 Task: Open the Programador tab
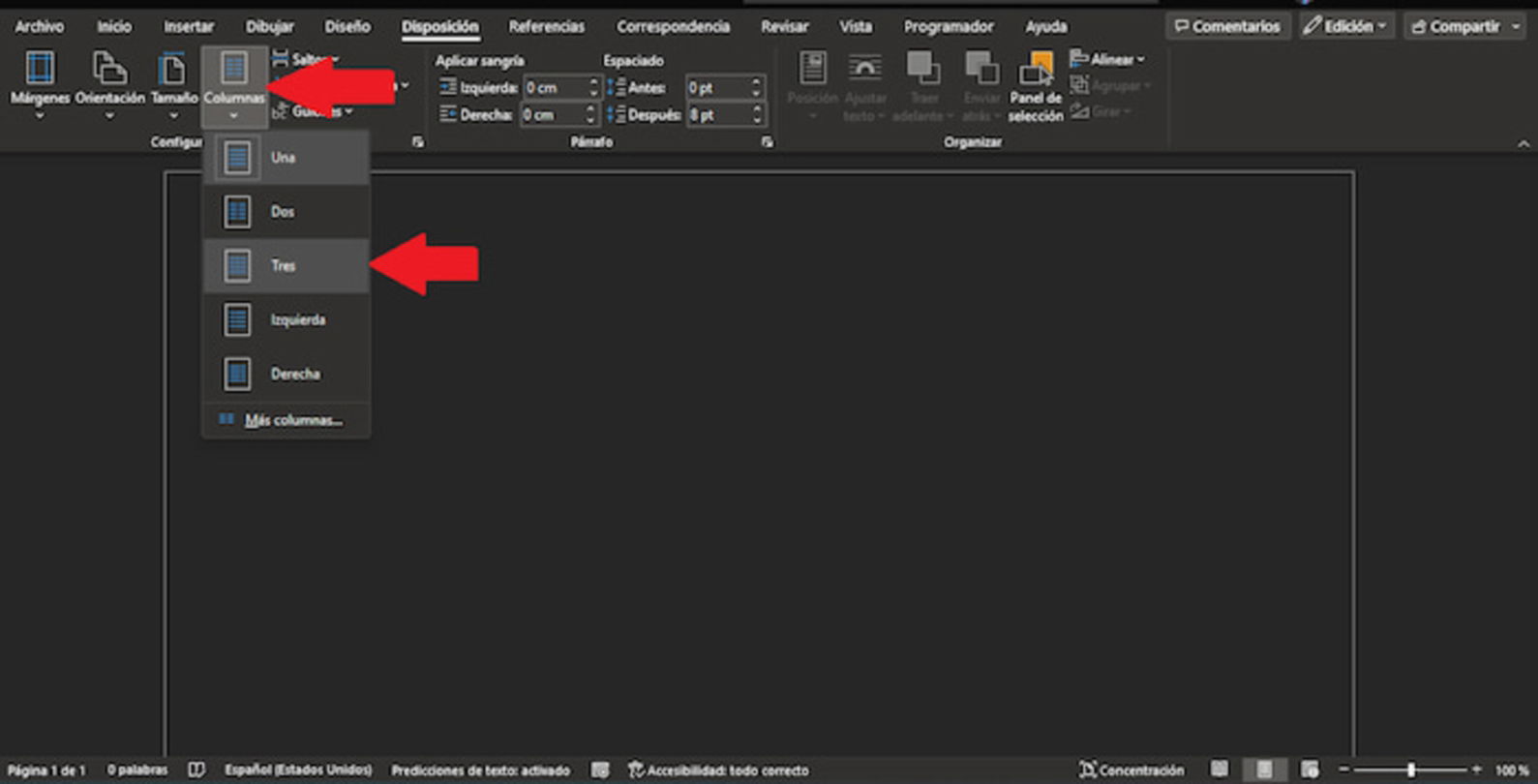(949, 26)
